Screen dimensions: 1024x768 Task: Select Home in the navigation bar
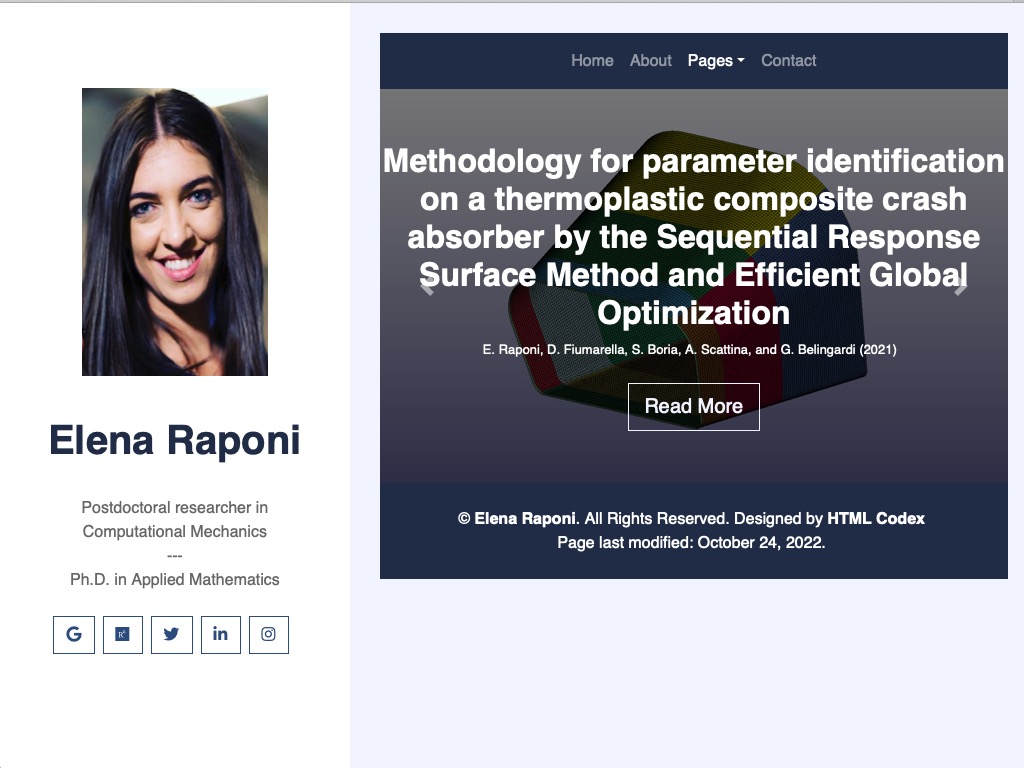click(x=592, y=61)
